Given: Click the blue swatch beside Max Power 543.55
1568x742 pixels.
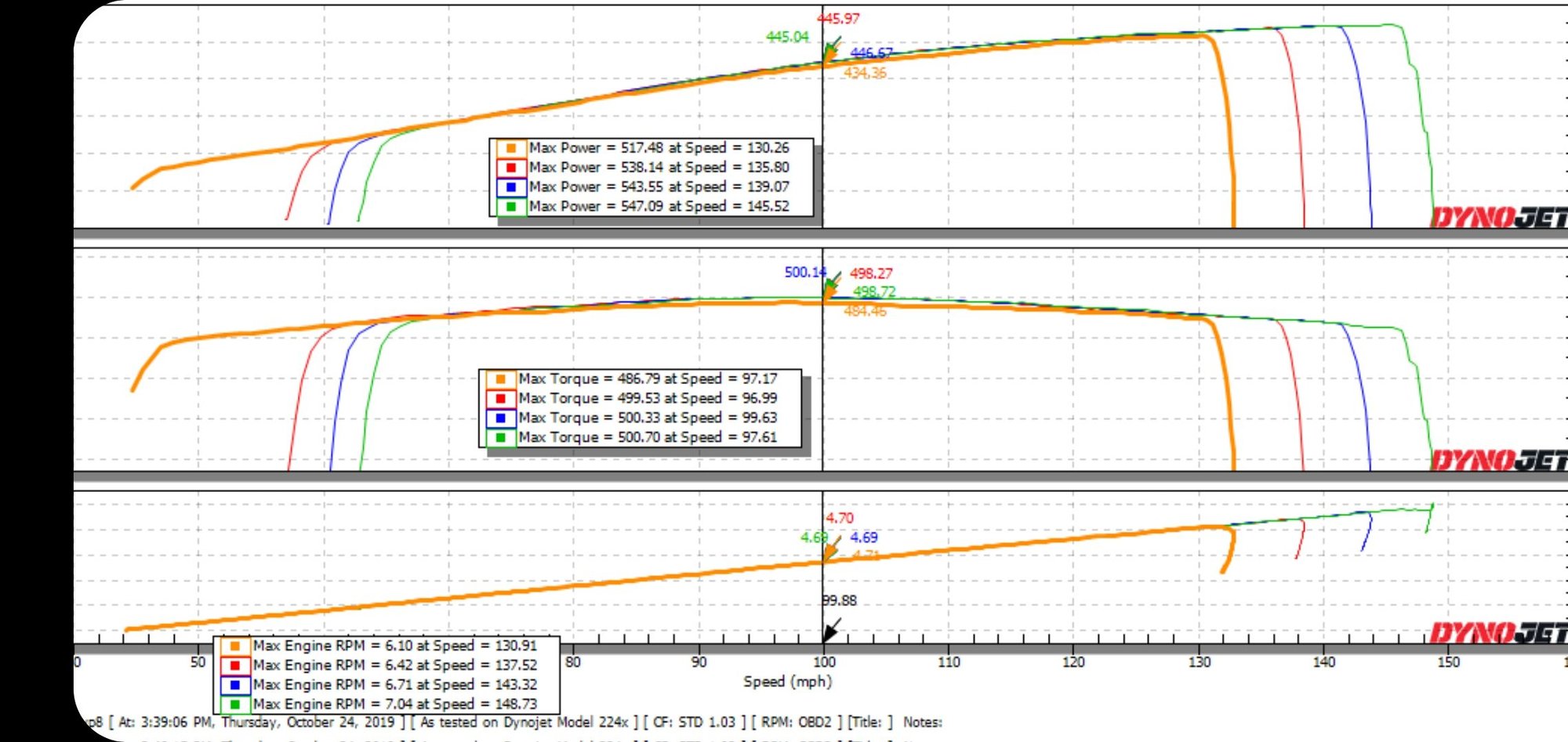Looking at the screenshot, I should [510, 187].
